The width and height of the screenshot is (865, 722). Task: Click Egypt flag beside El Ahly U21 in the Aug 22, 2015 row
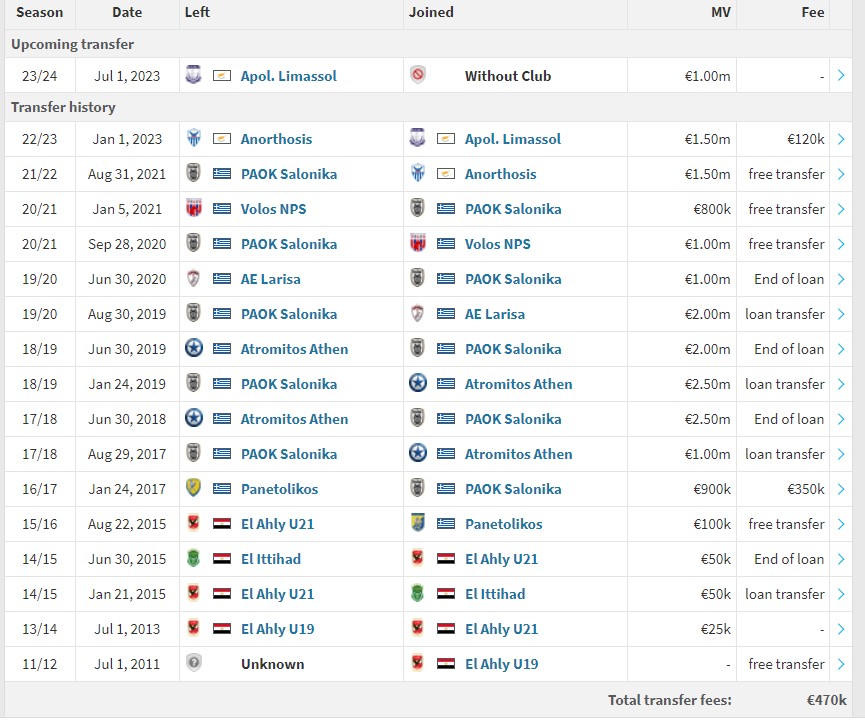pos(222,525)
